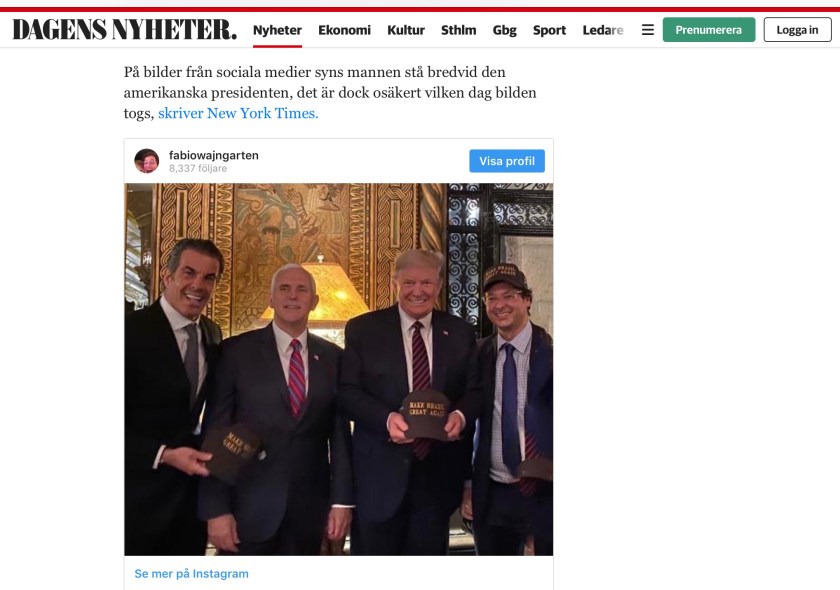Click the Visa profil button

tap(507, 161)
